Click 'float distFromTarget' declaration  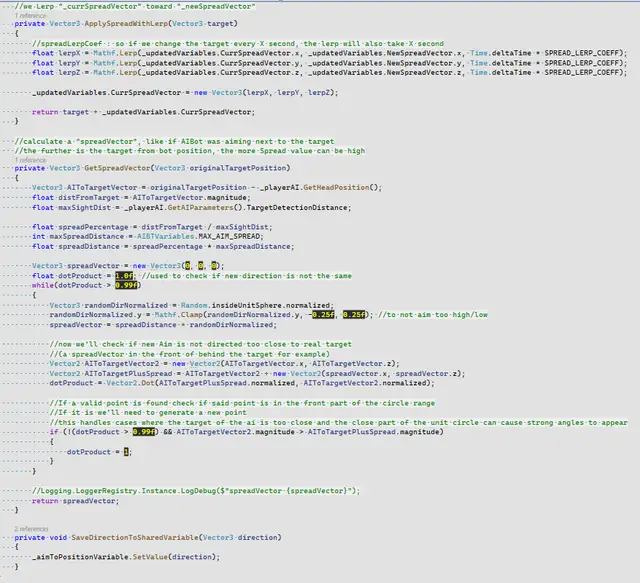pyautogui.click(x=76, y=198)
